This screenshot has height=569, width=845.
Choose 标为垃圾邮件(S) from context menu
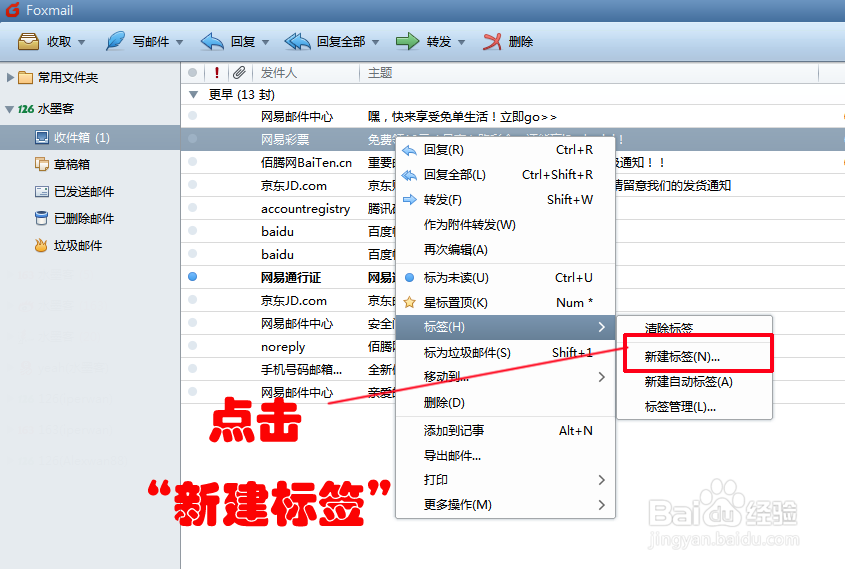click(x=505, y=353)
